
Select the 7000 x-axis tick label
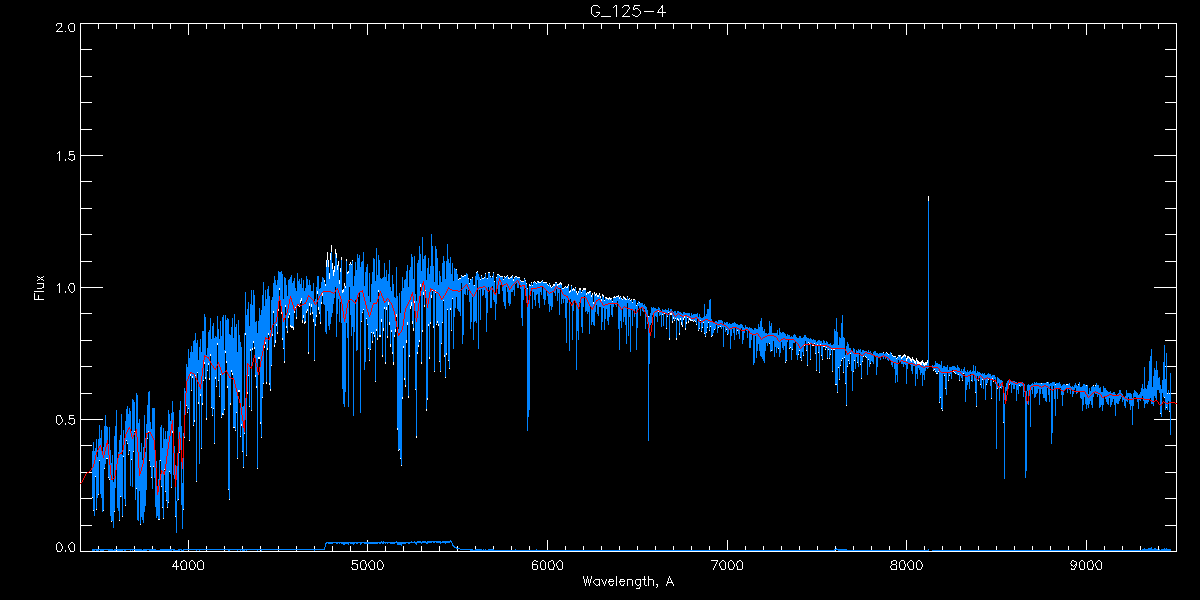point(727,565)
